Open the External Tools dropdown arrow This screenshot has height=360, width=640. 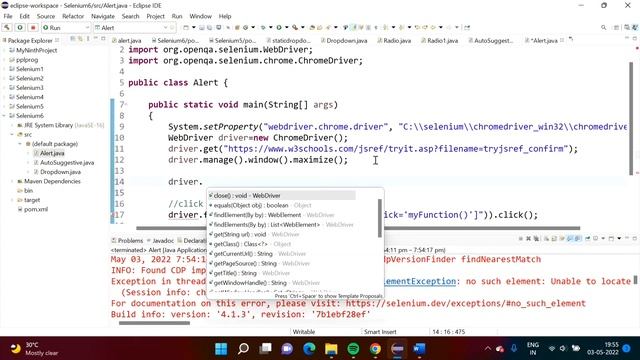pos(303,28)
